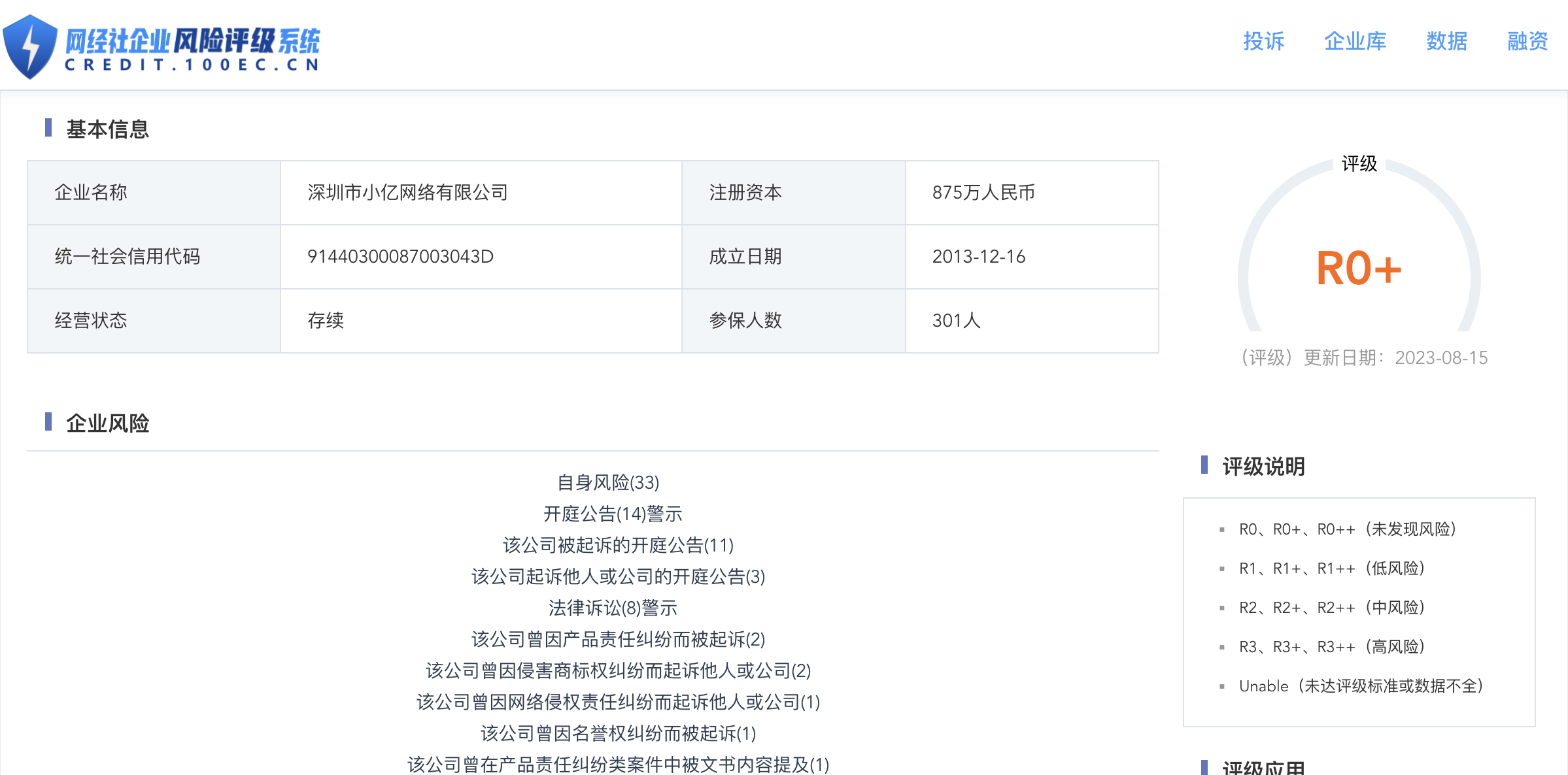Viewport: 1568px width, 775px height.
Task: Click the 网经社企业风险评级系统 site title
Action: pyautogui.click(x=192, y=41)
